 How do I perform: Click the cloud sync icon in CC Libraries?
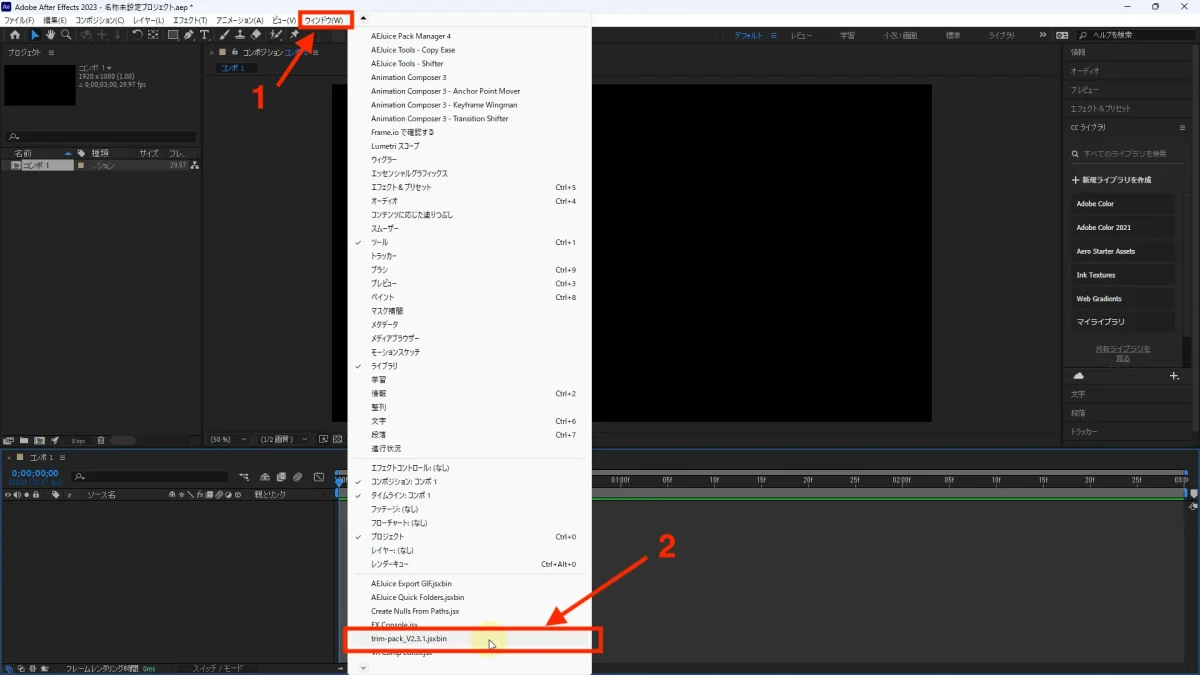(1079, 376)
